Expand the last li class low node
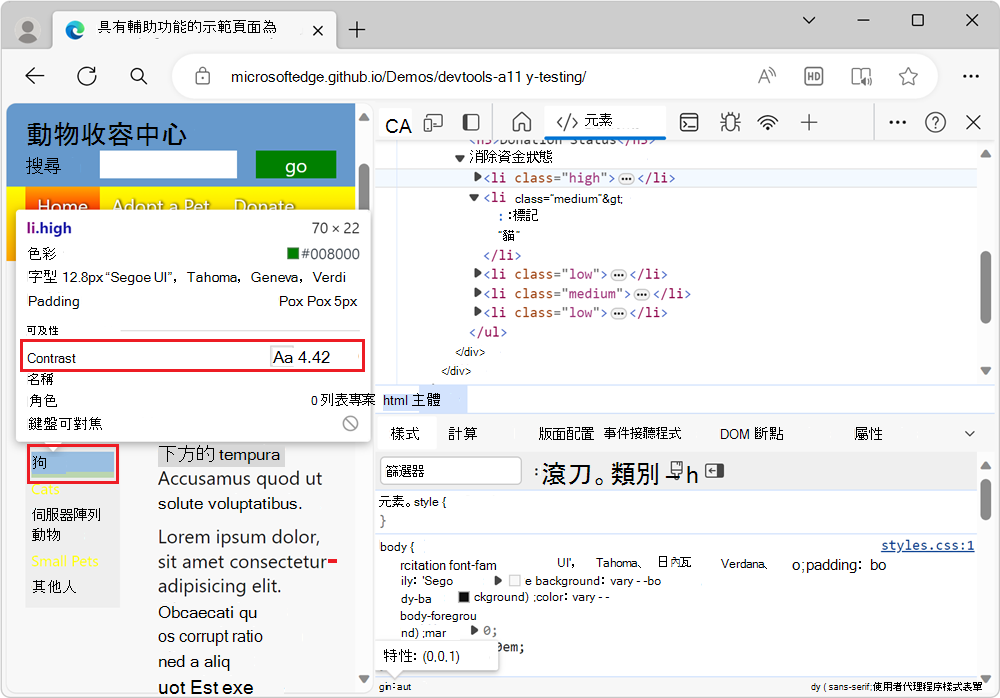The width and height of the screenshot is (1000, 698). (x=478, y=312)
